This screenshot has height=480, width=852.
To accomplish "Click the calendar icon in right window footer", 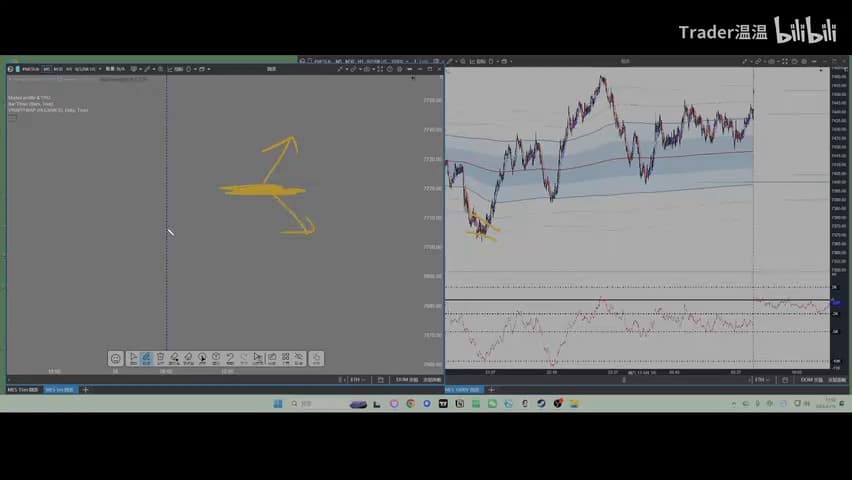I will (785, 379).
